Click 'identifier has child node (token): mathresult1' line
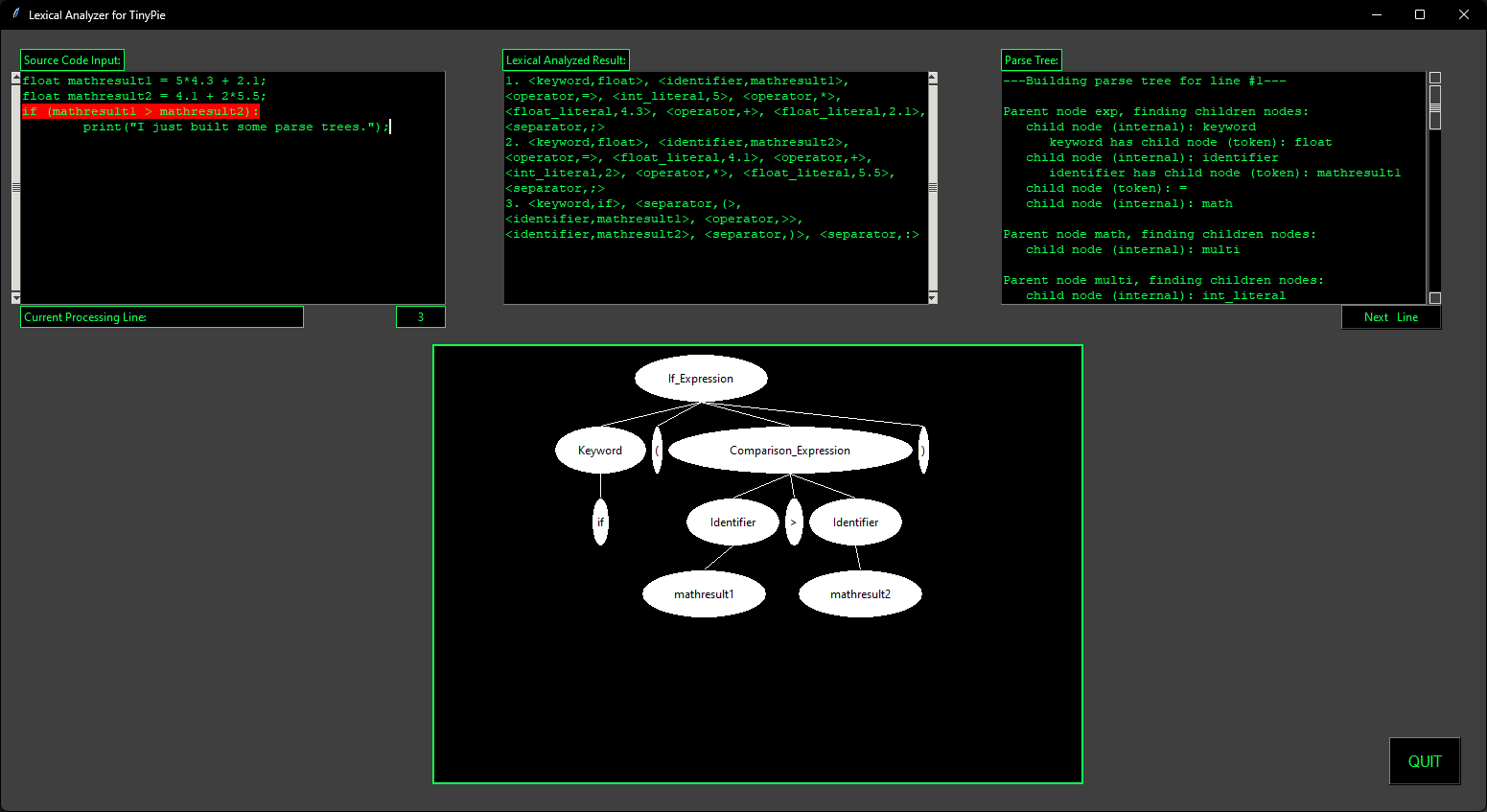 pos(1225,173)
